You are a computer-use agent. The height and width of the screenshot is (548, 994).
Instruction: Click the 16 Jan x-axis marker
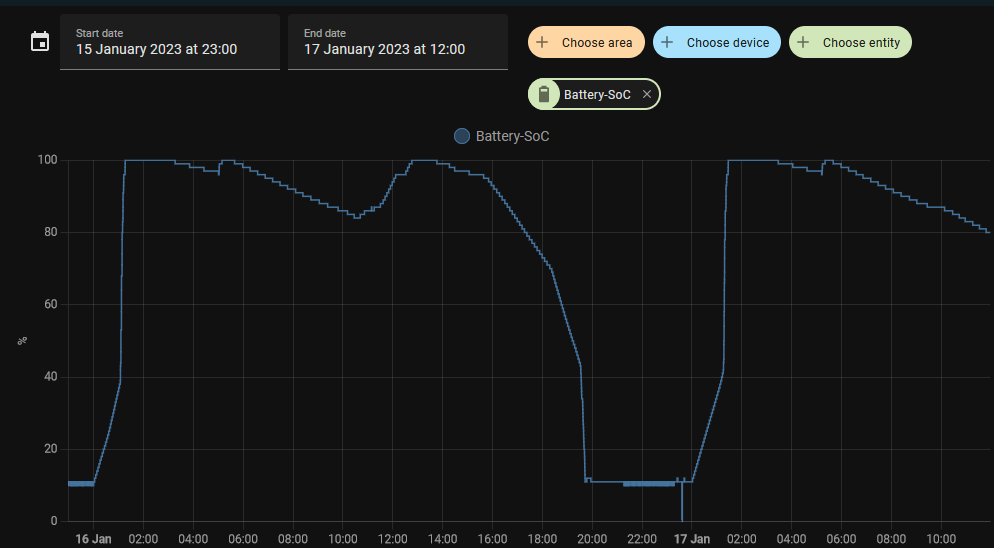(94, 539)
